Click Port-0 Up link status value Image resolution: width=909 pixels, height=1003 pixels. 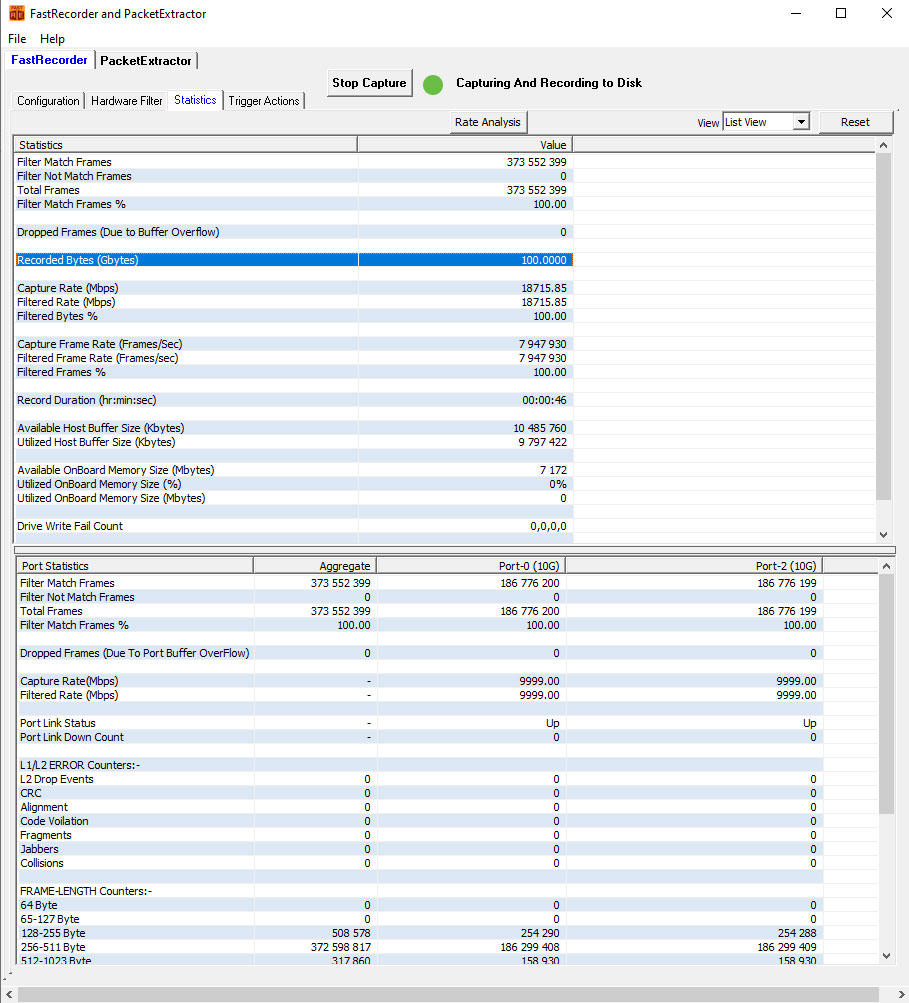click(x=553, y=723)
